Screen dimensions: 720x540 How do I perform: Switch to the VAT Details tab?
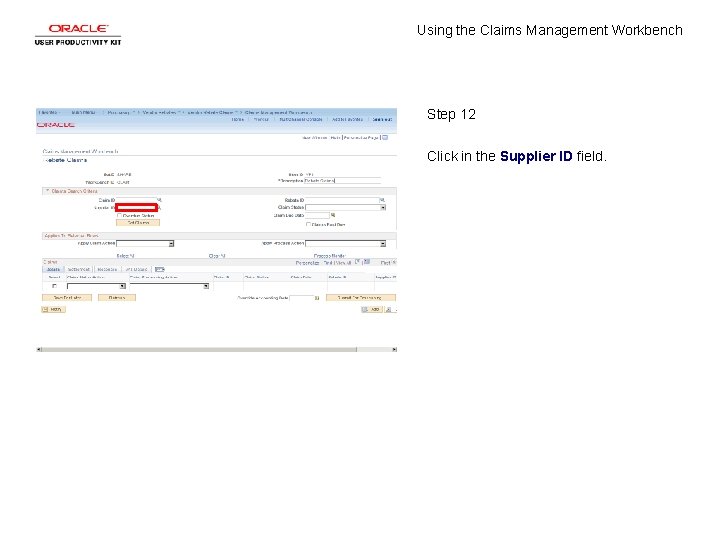pyautogui.click(x=136, y=270)
